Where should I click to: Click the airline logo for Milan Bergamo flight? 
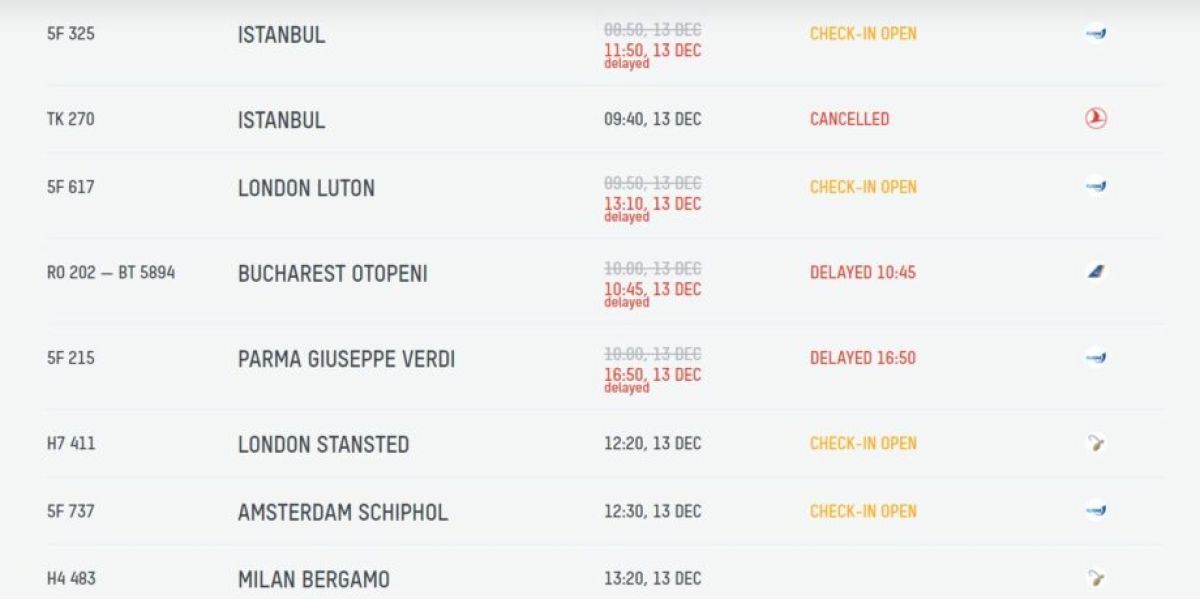click(1096, 578)
